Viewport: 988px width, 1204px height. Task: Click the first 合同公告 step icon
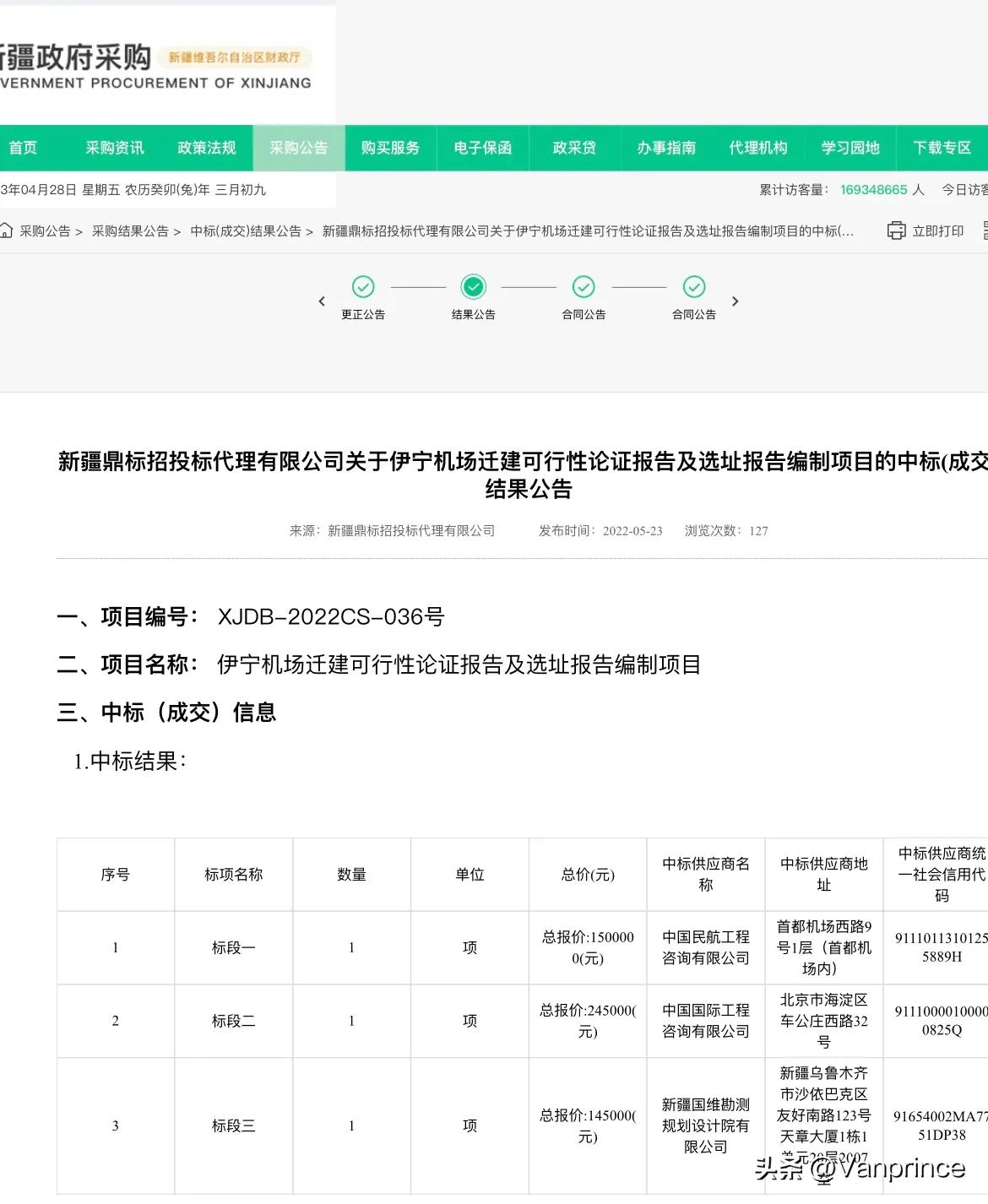click(x=584, y=287)
